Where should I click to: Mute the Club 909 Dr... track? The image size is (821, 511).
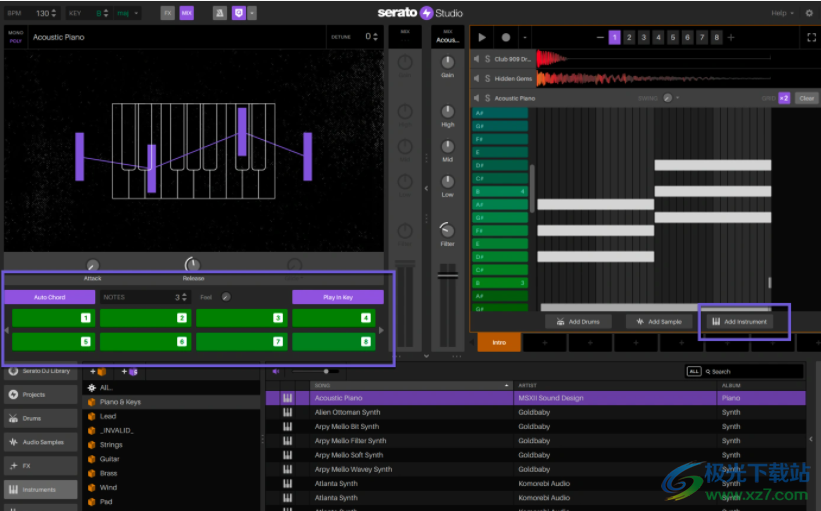tap(476, 59)
